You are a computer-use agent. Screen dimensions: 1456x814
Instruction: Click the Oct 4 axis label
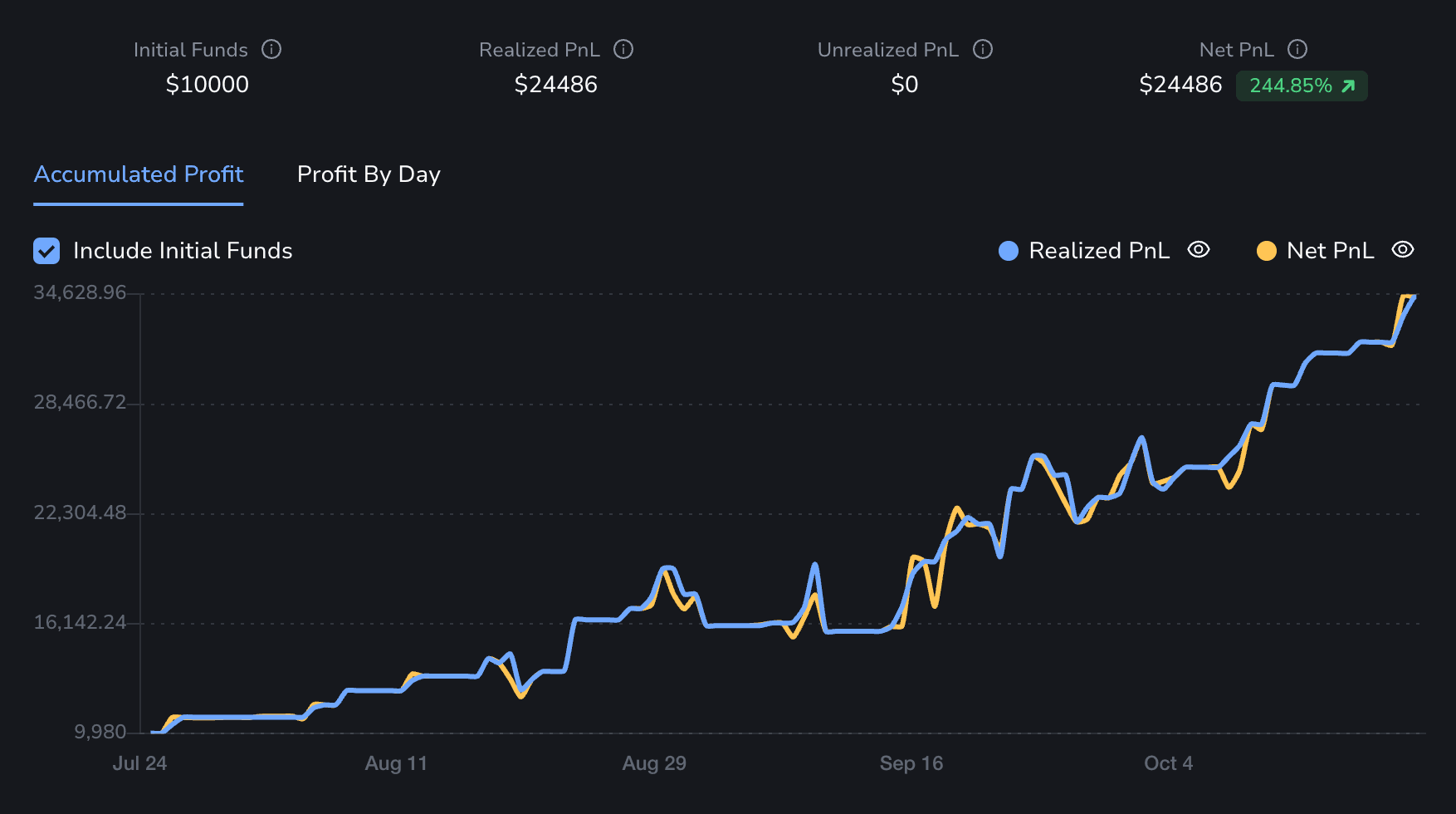(1169, 763)
